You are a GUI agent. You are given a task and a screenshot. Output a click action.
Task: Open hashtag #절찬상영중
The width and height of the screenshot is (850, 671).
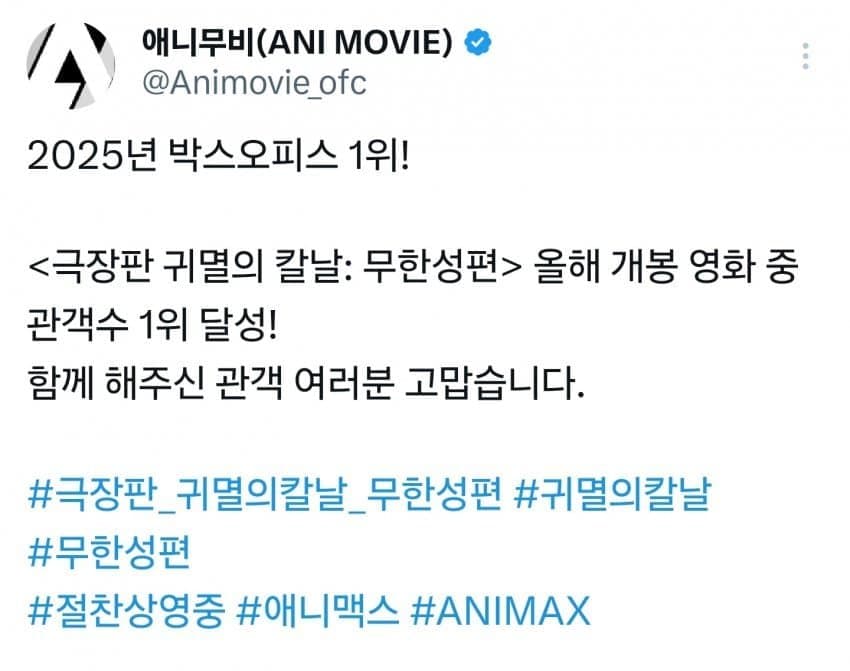[x=126, y=611]
